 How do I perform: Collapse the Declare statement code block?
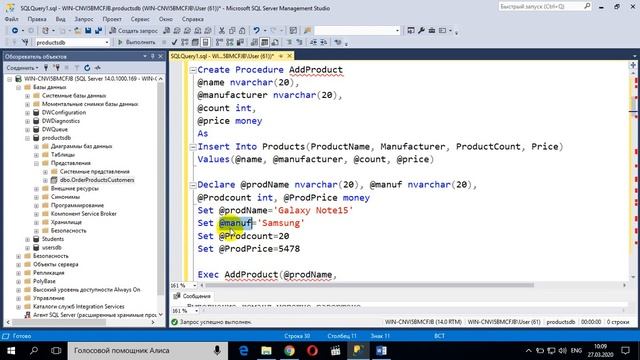pyautogui.click(x=193, y=185)
